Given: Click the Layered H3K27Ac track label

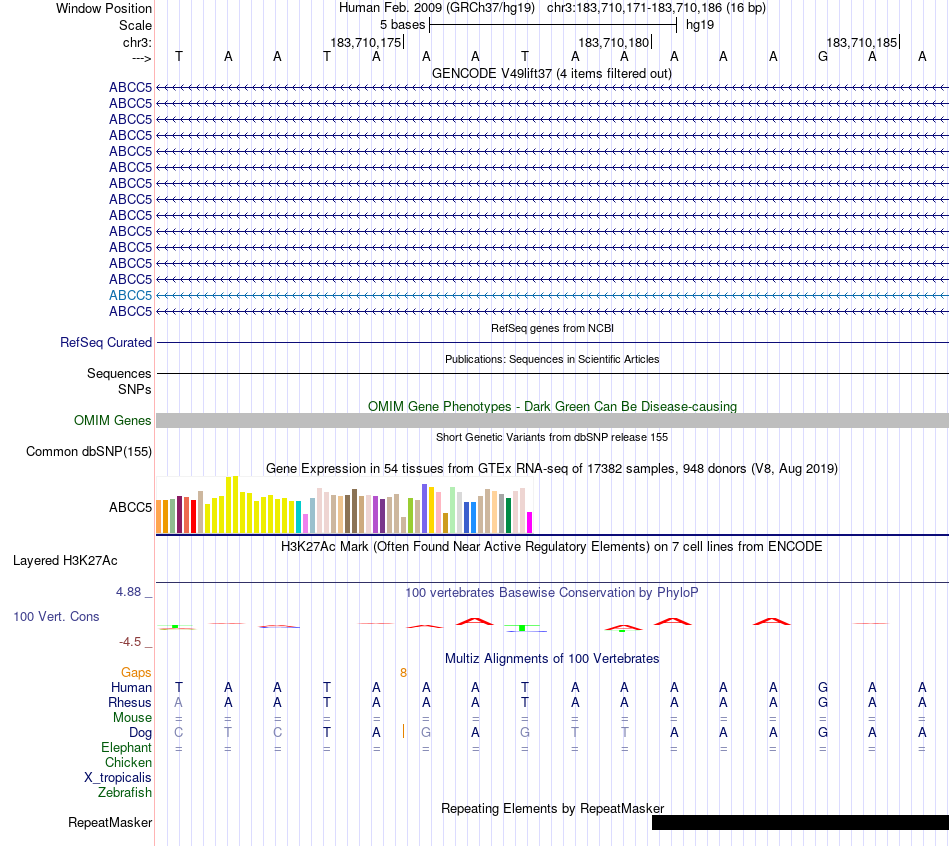Looking at the screenshot, I should [x=65, y=561].
